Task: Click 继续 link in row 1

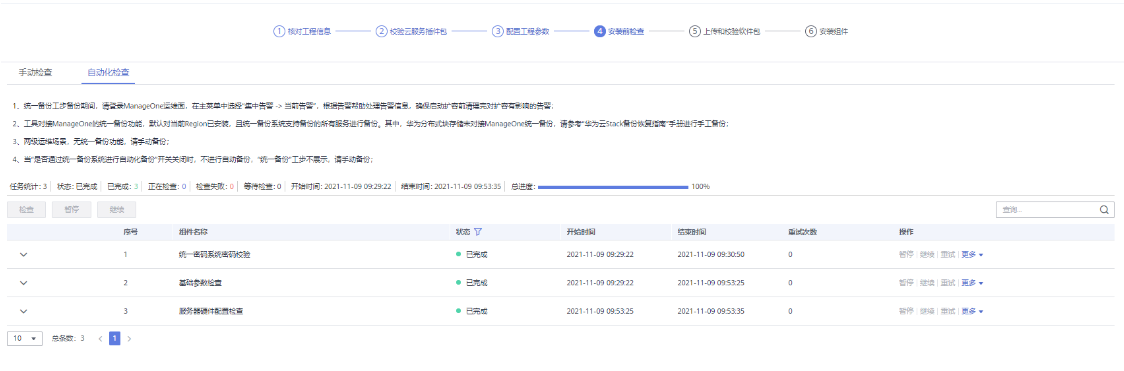Action: [927, 254]
